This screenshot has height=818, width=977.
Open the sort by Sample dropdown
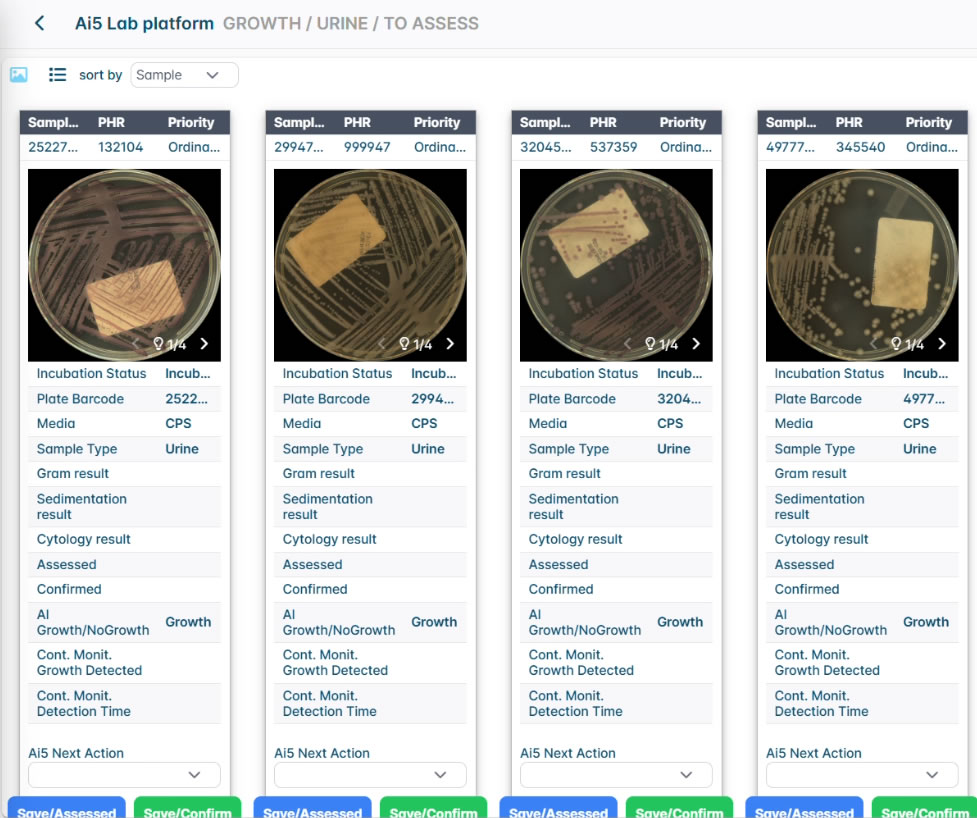[184, 75]
